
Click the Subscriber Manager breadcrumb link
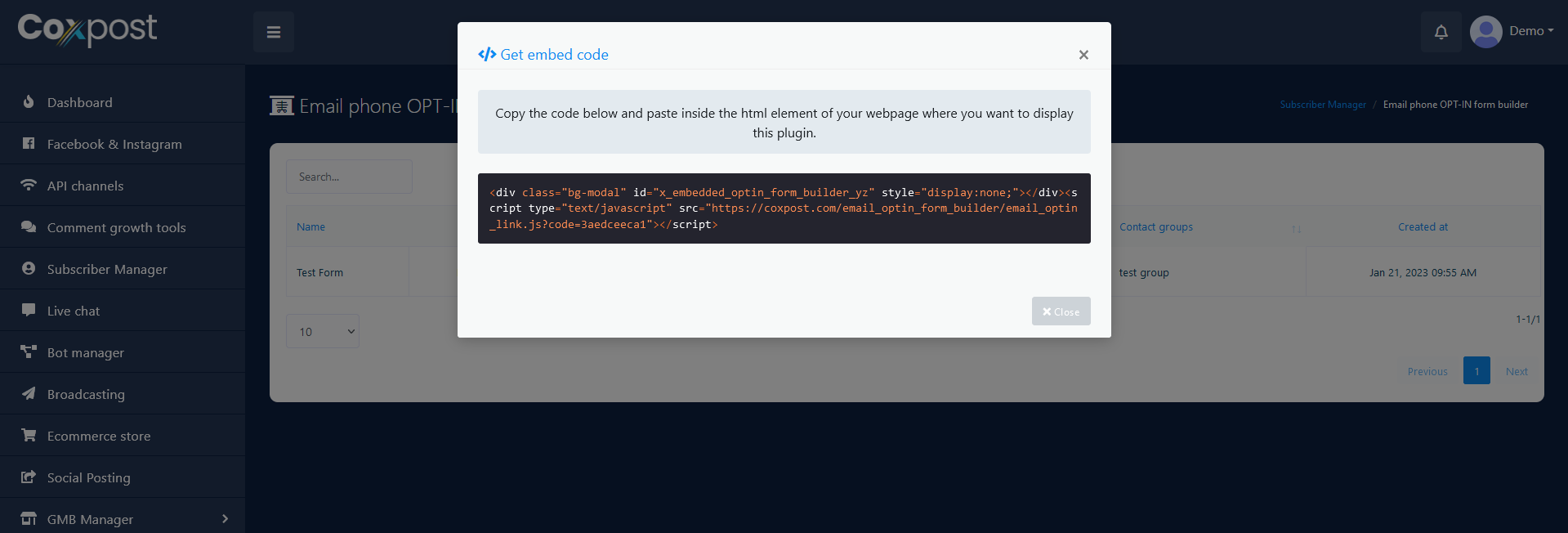point(1323,105)
